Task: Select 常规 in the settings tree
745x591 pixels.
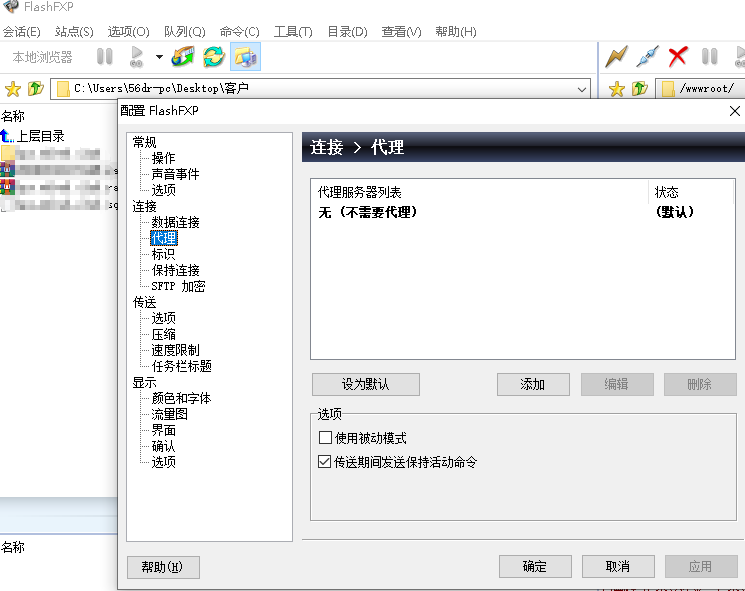Action: [144, 142]
